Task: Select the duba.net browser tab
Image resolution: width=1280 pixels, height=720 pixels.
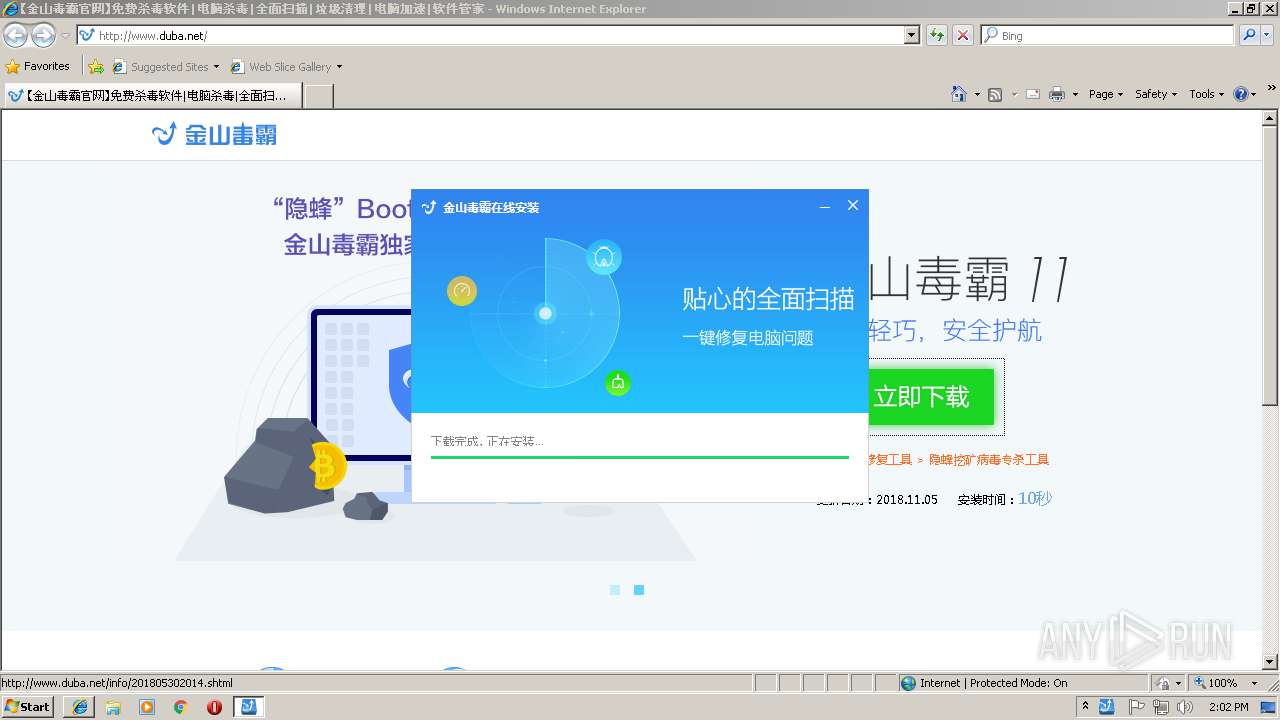Action: (152, 95)
